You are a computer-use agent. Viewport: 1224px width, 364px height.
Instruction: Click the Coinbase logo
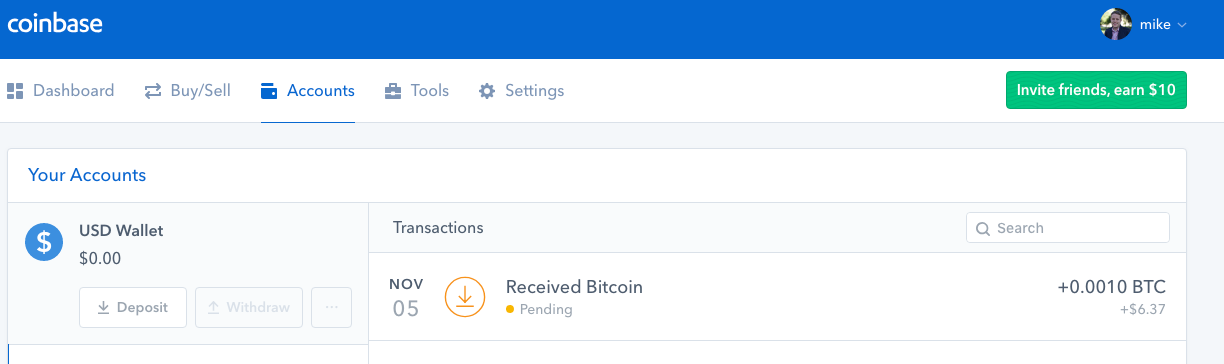(x=55, y=23)
